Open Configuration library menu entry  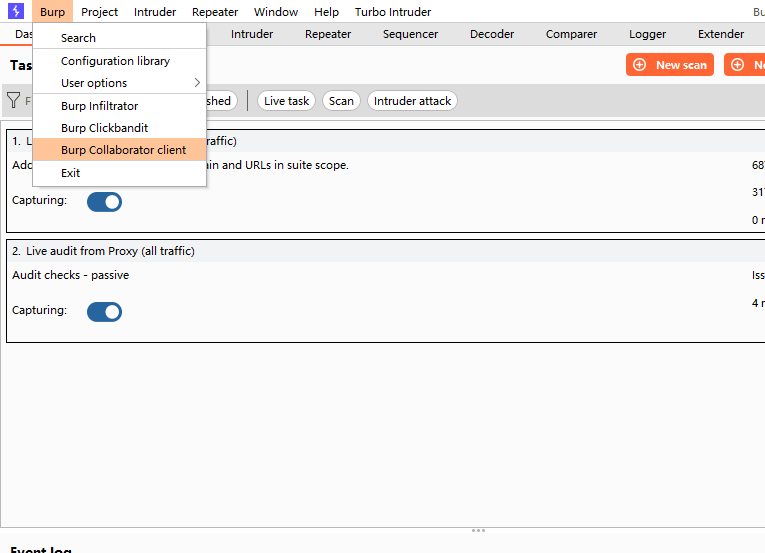[120, 61]
